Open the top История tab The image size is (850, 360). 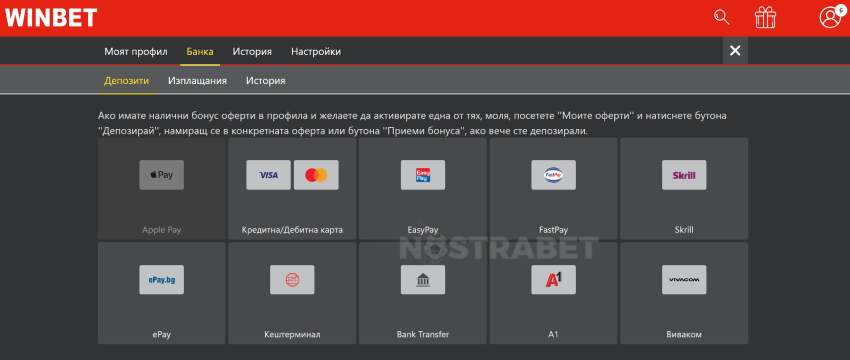click(252, 52)
